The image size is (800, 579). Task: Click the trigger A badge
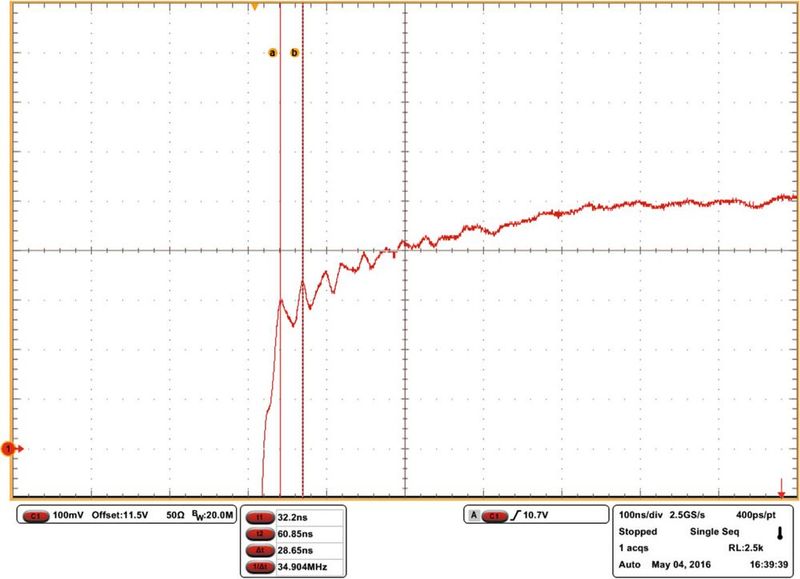pyautogui.click(x=474, y=515)
